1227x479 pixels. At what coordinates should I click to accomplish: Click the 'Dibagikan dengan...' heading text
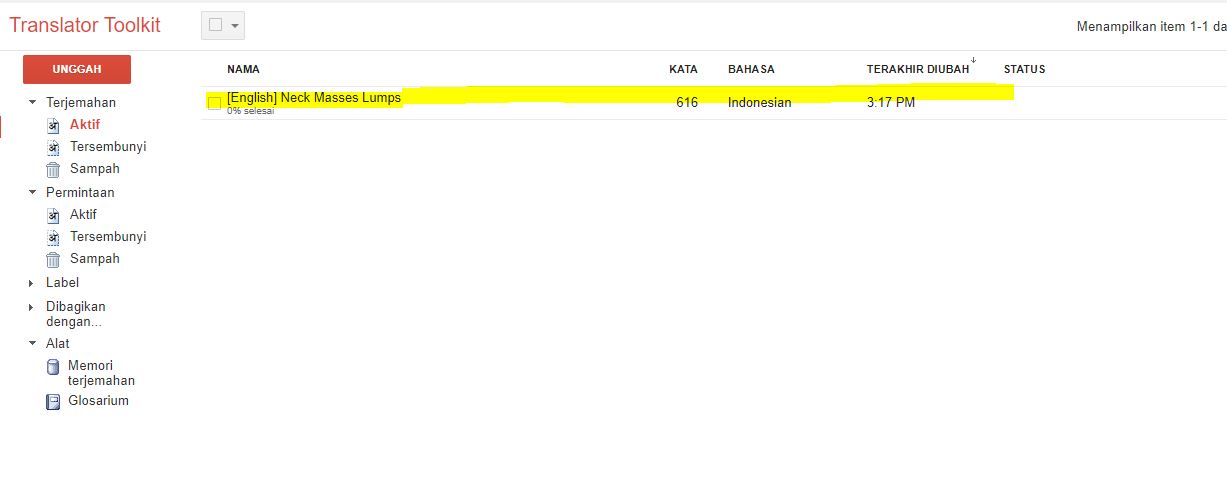(x=76, y=314)
